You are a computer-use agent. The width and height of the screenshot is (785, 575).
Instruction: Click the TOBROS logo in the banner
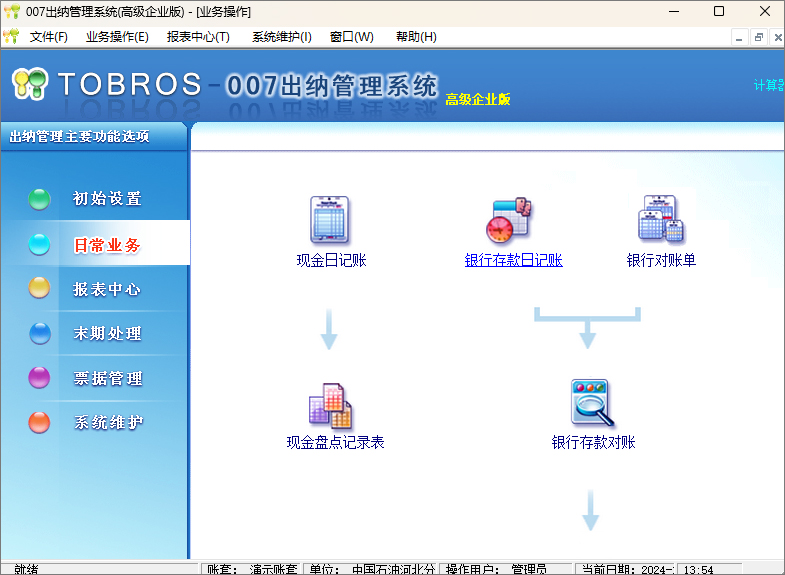click(x=30, y=83)
